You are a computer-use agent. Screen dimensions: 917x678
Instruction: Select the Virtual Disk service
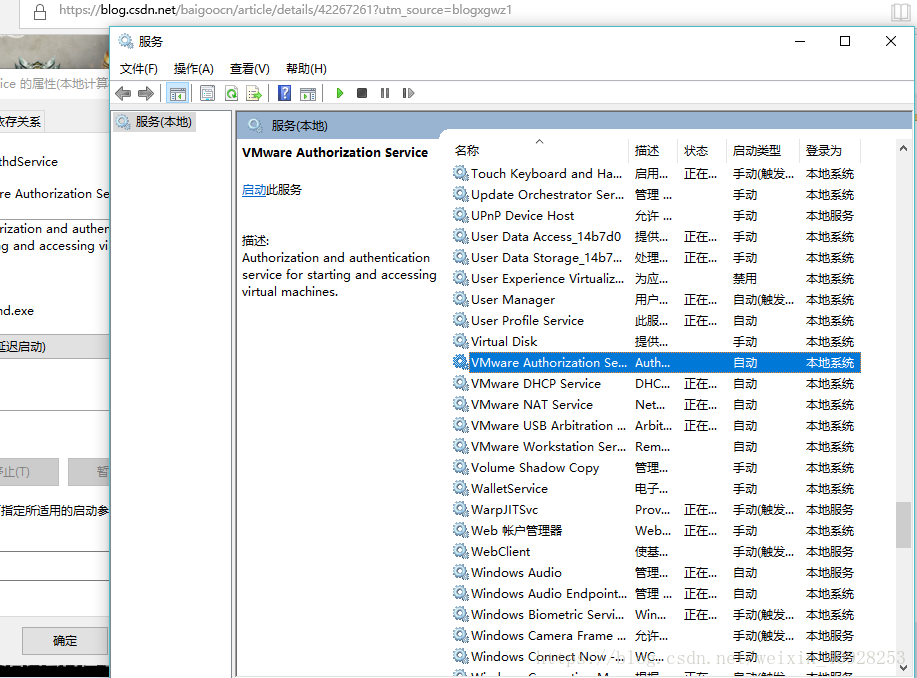coord(656,342)
